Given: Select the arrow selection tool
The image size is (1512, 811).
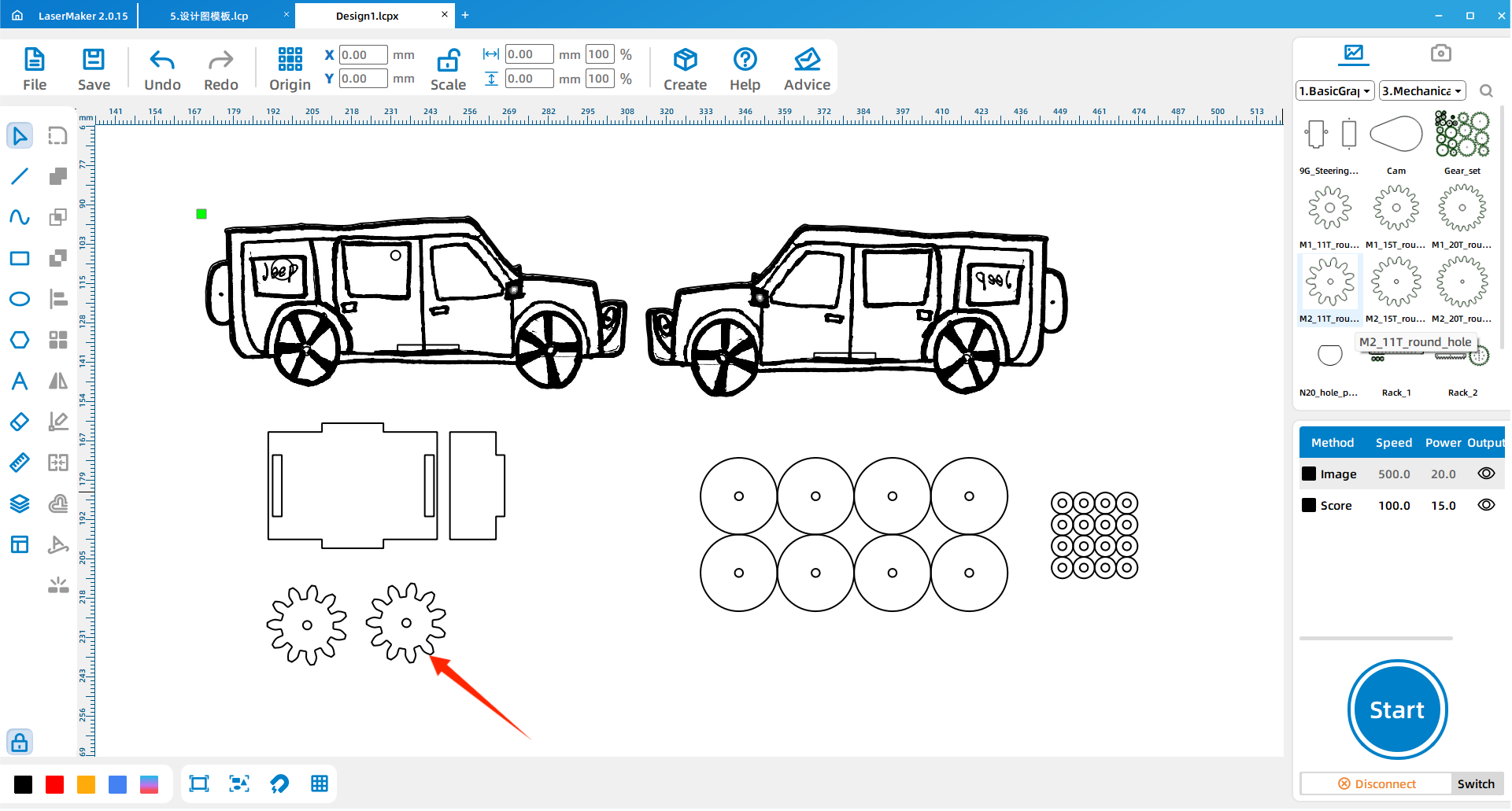Looking at the screenshot, I should [x=20, y=136].
